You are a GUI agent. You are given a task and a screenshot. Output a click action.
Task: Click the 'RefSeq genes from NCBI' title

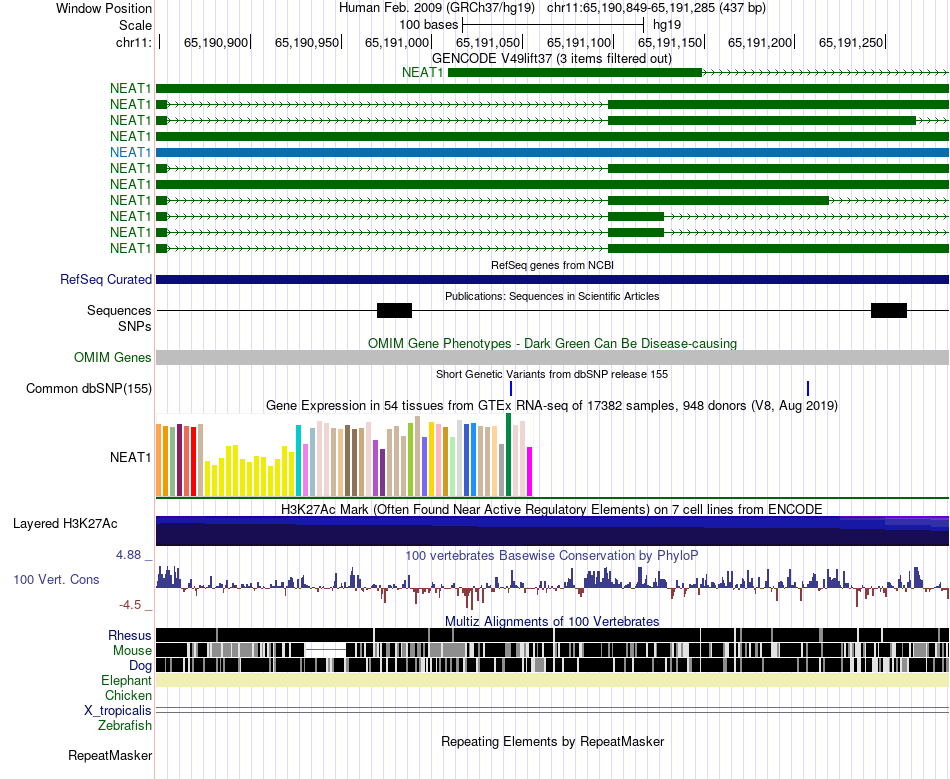tap(552, 265)
